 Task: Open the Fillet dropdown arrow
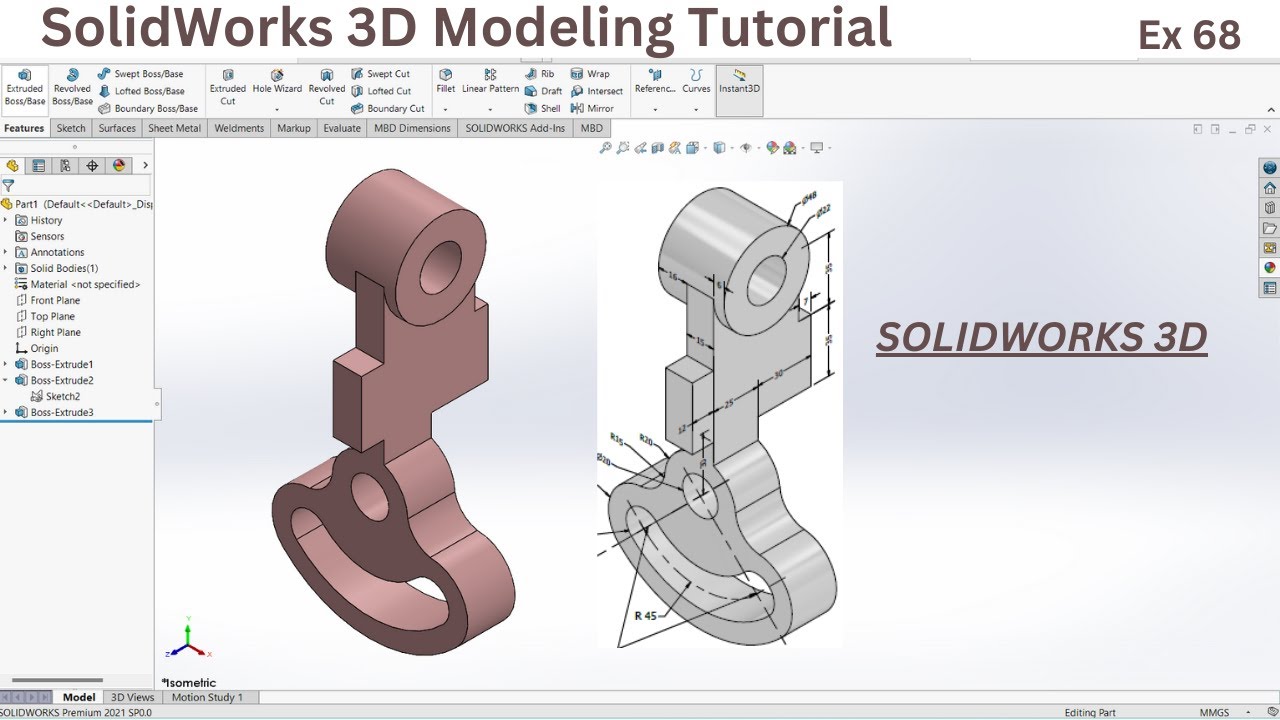point(445,108)
